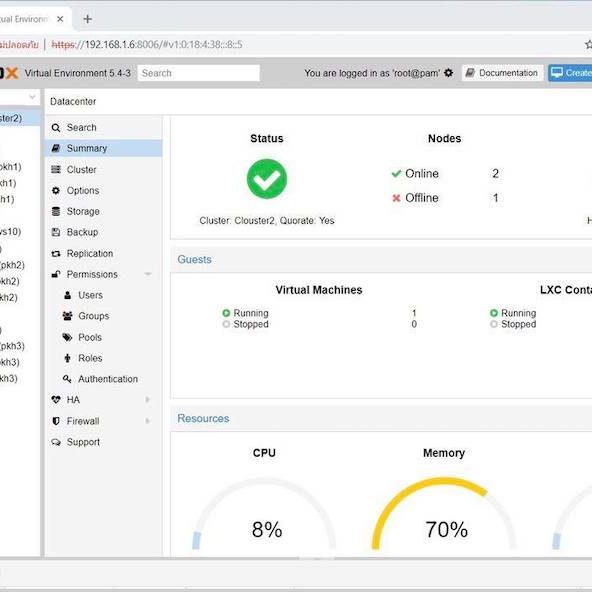Click the Authentication key icon

[68, 379]
